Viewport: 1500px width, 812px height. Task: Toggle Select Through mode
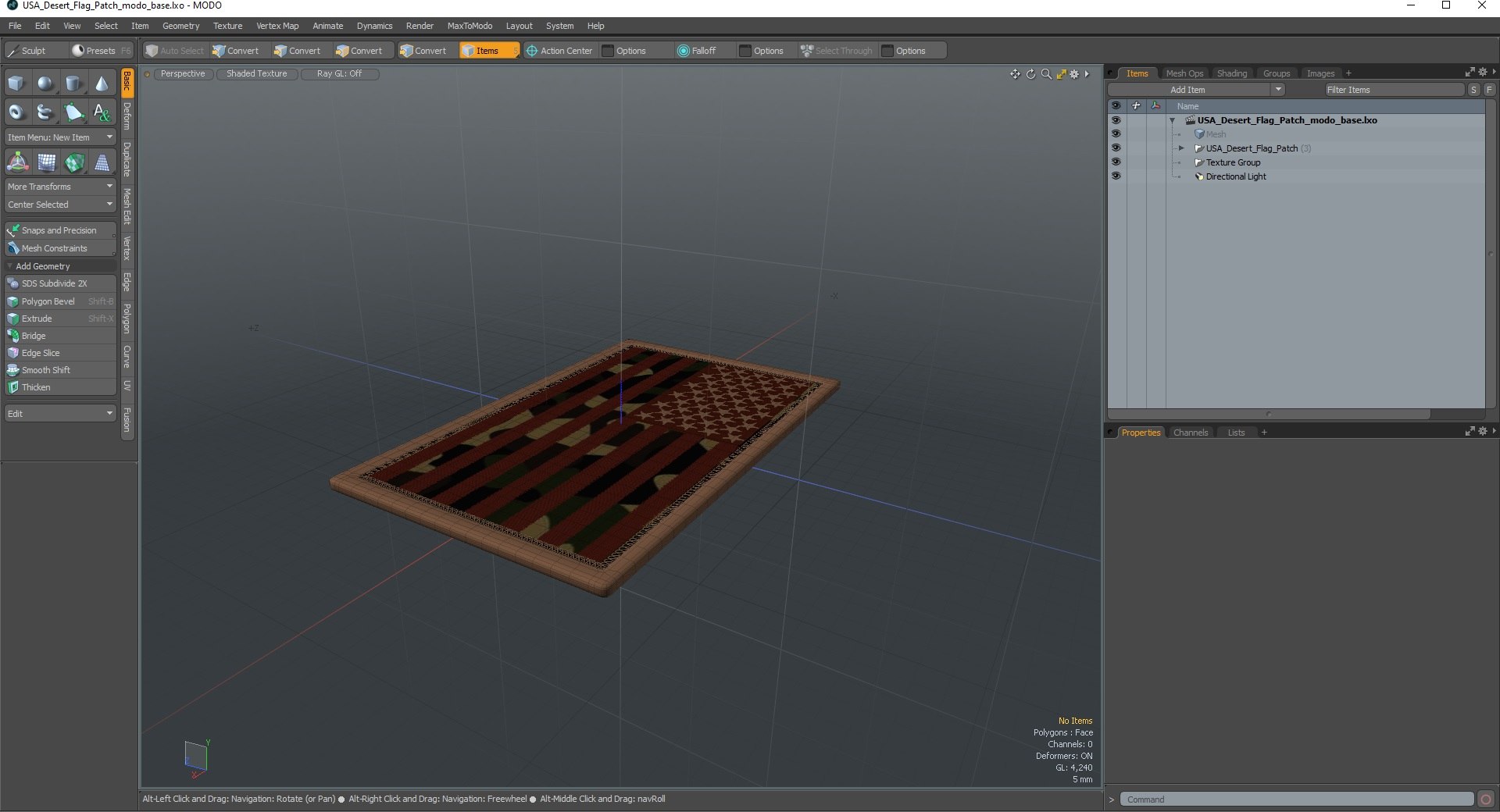[837, 51]
